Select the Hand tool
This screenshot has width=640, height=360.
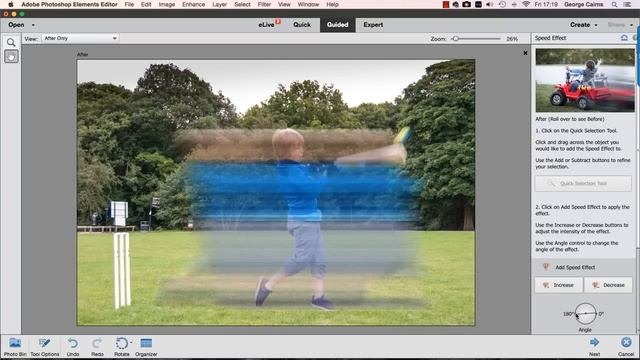pos(11,56)
